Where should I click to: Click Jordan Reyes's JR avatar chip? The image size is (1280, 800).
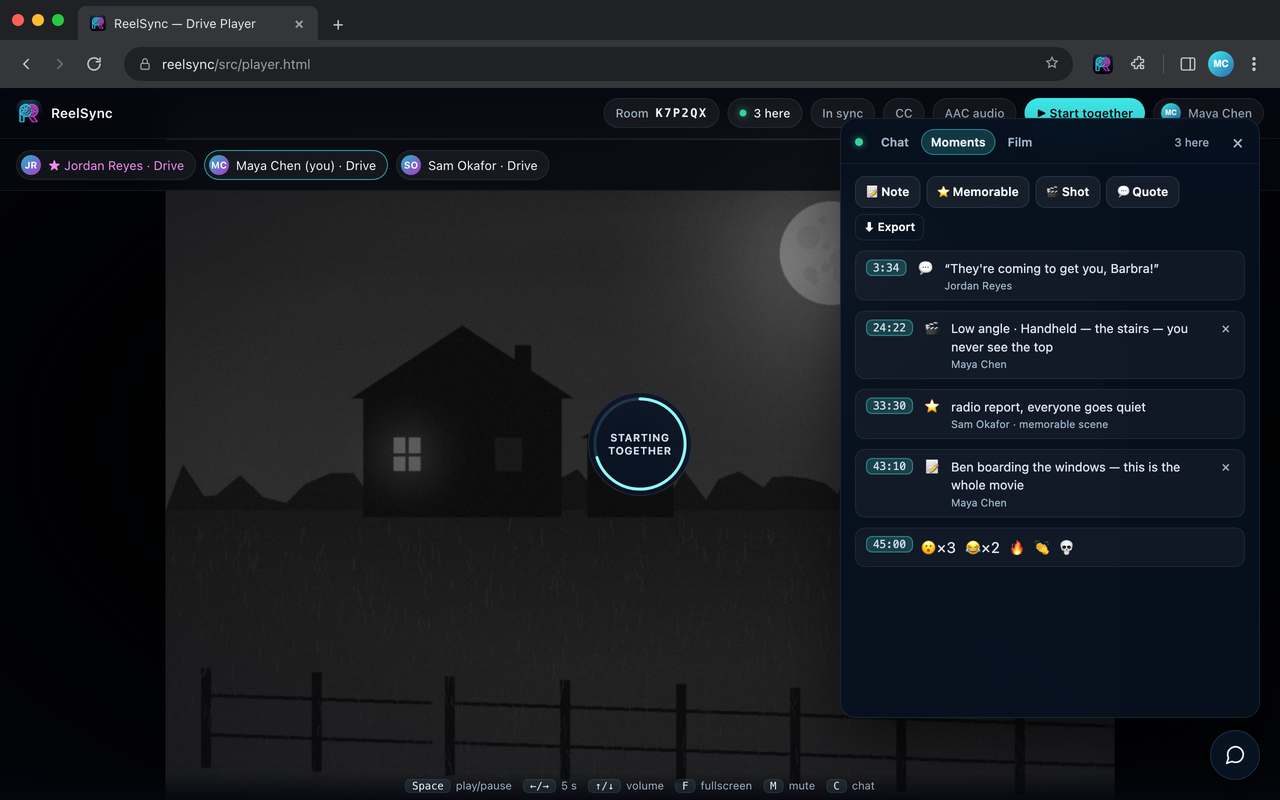point(104,166)
